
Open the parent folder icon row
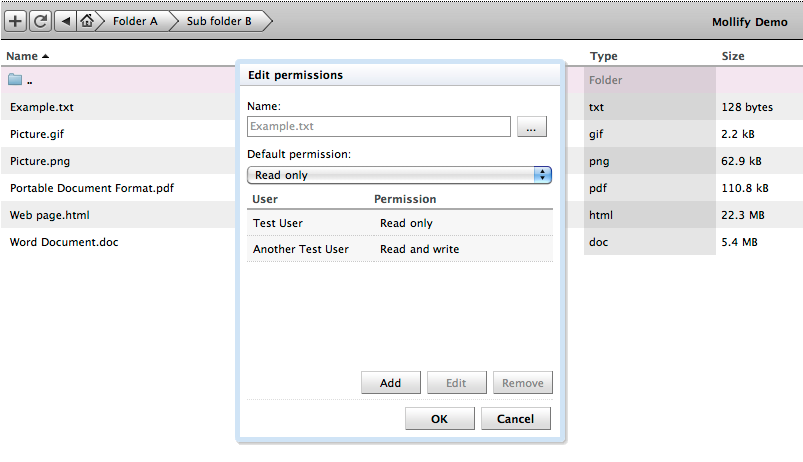[15, 80]
